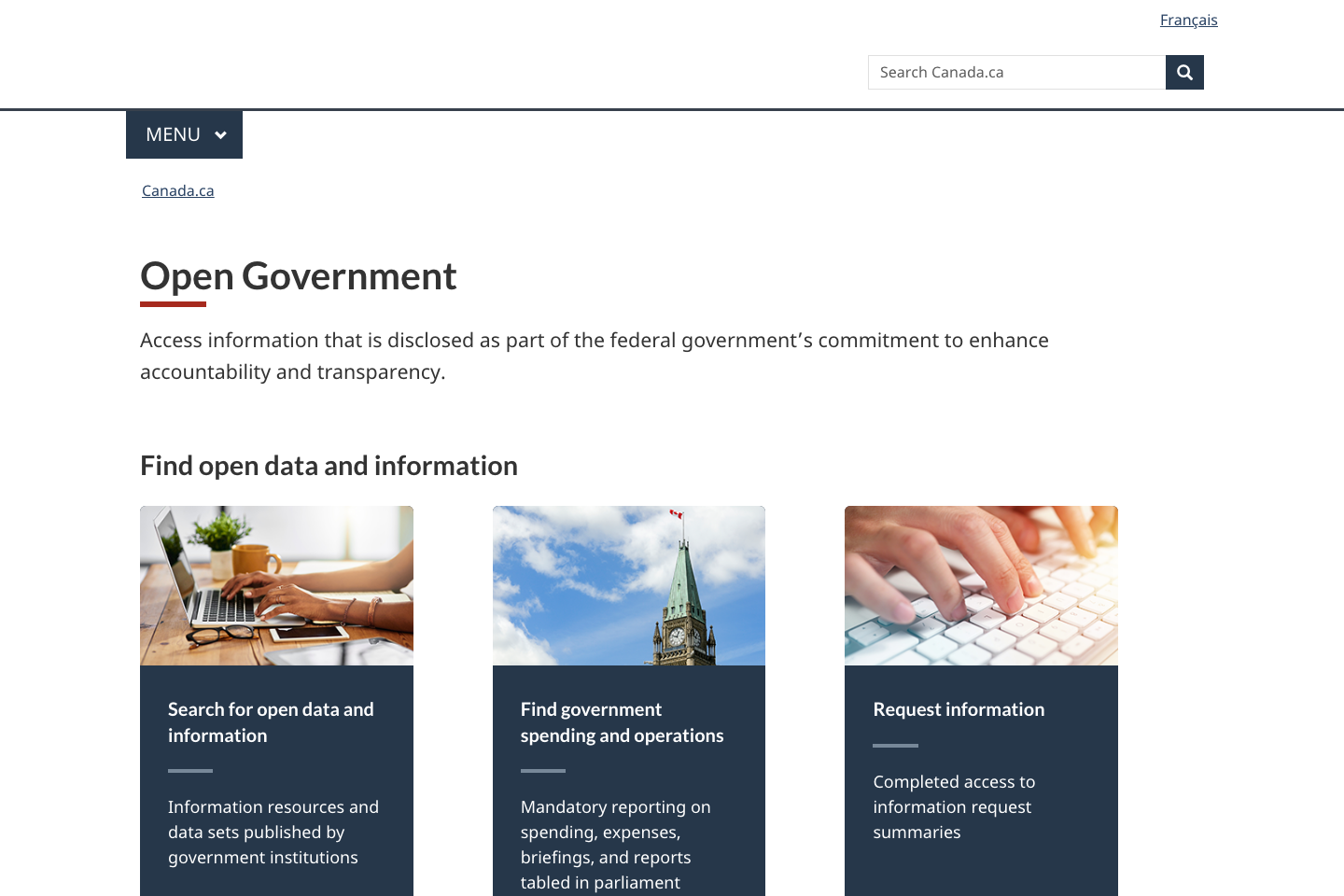Image resolution: width=1344 pixels, height=896 pixels.
Task: Open the Request information card
Action: coord(959,709)
